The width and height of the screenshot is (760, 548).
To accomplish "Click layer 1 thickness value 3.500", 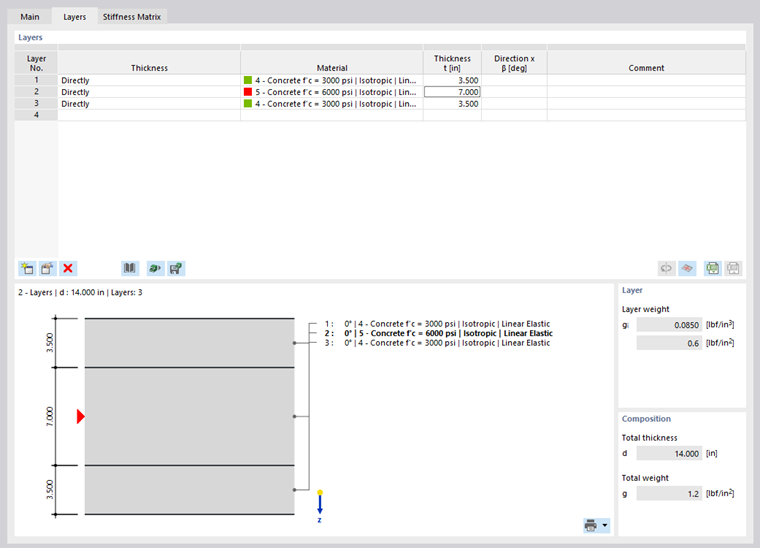I will point(452,80).
